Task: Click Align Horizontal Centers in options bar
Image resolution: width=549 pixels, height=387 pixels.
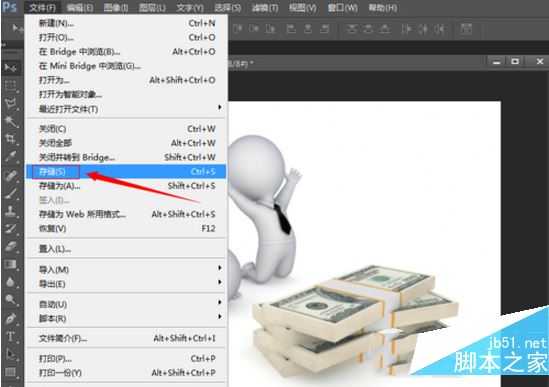Action: 308,29
